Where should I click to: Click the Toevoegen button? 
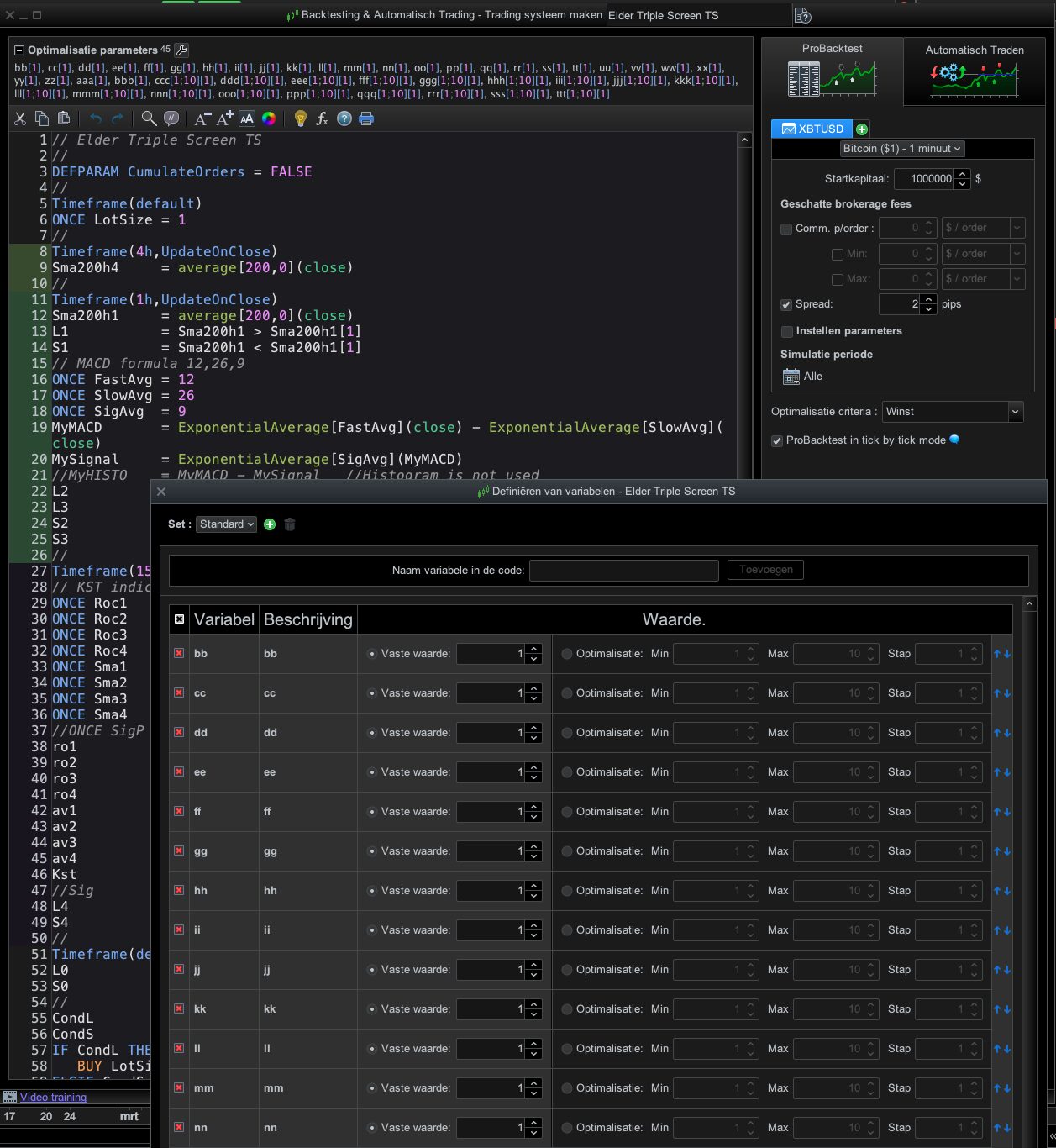(x=765, y=570)
